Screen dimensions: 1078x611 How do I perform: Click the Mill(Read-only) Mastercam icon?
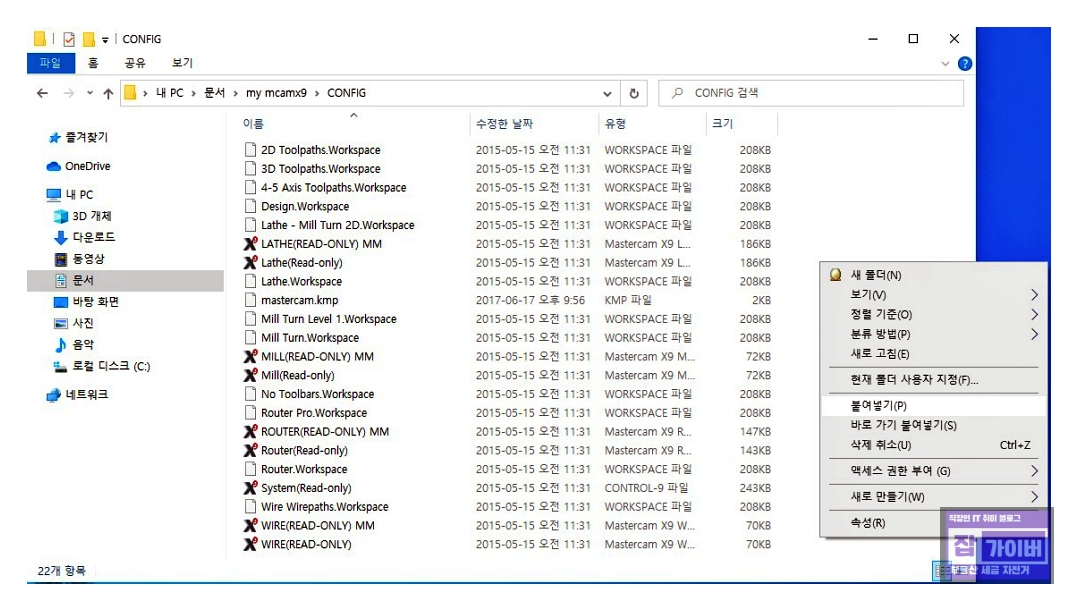pos(251,375)
